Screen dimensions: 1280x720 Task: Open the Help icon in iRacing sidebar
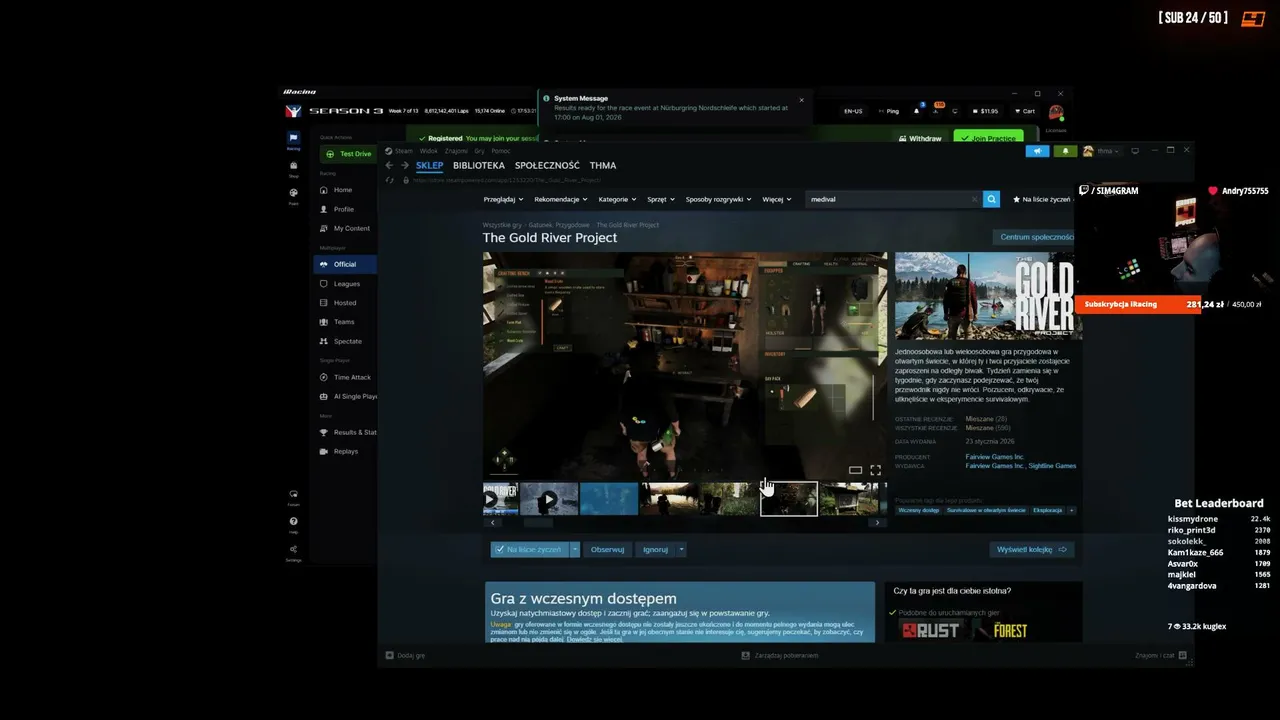(x=293, y=523)
